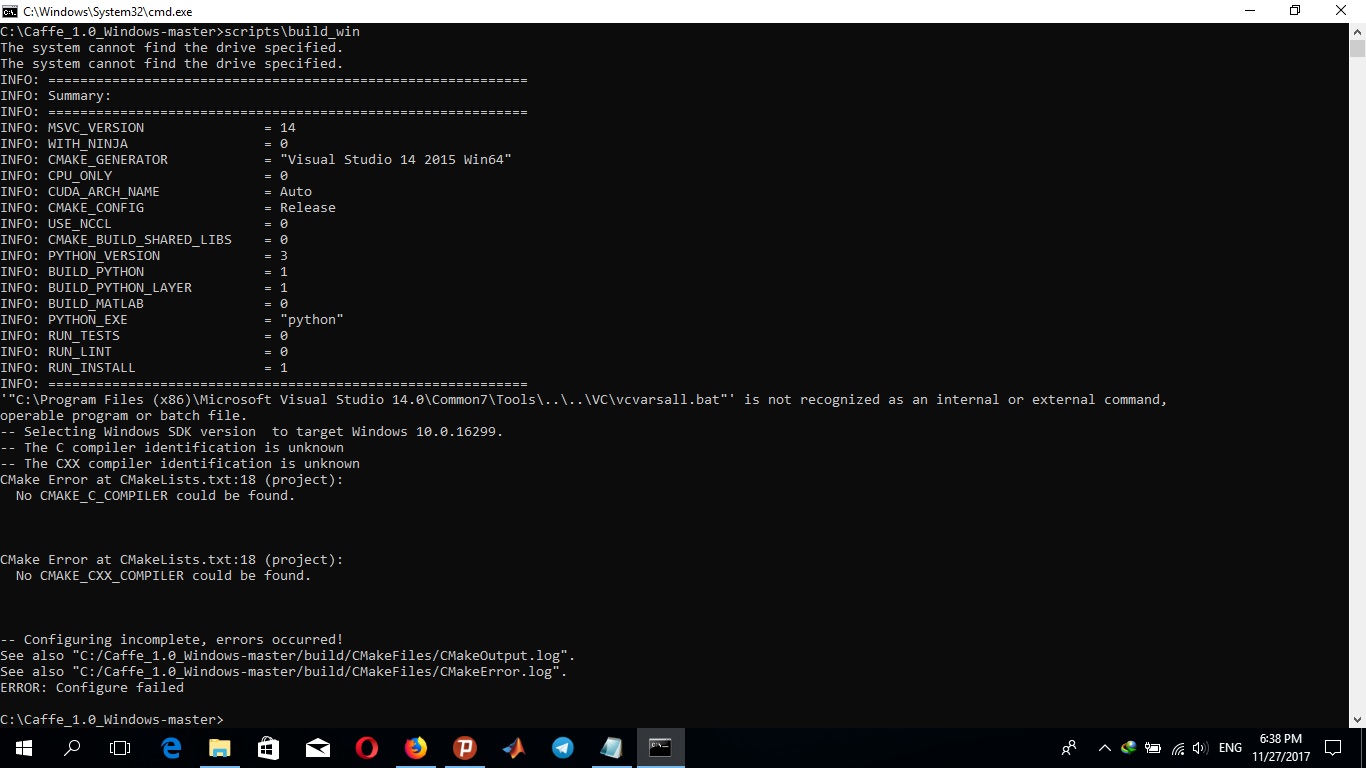Close the cmd.exe window
The width and height of the screenshot is (1366, 768).
point(1342,10)
